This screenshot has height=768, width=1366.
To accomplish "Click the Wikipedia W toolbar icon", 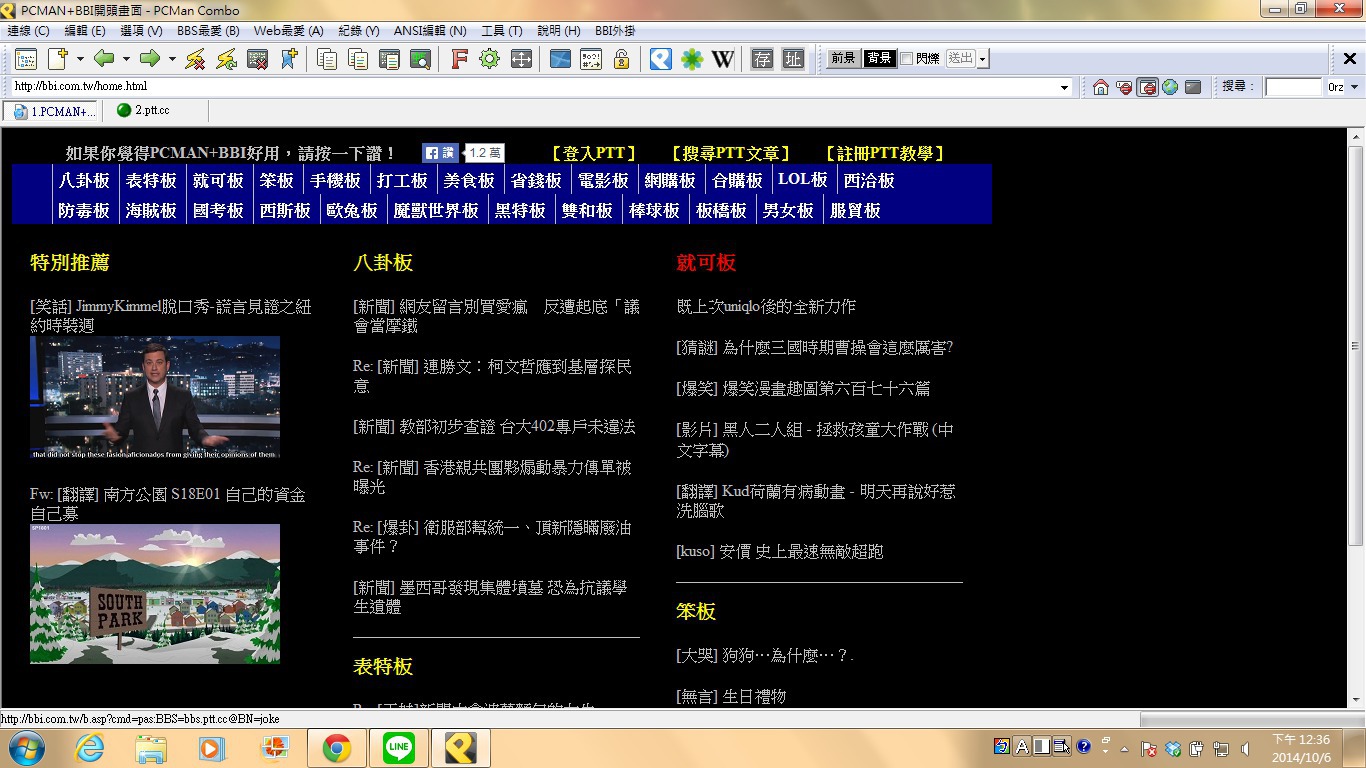I will click(x=722, y=59).
